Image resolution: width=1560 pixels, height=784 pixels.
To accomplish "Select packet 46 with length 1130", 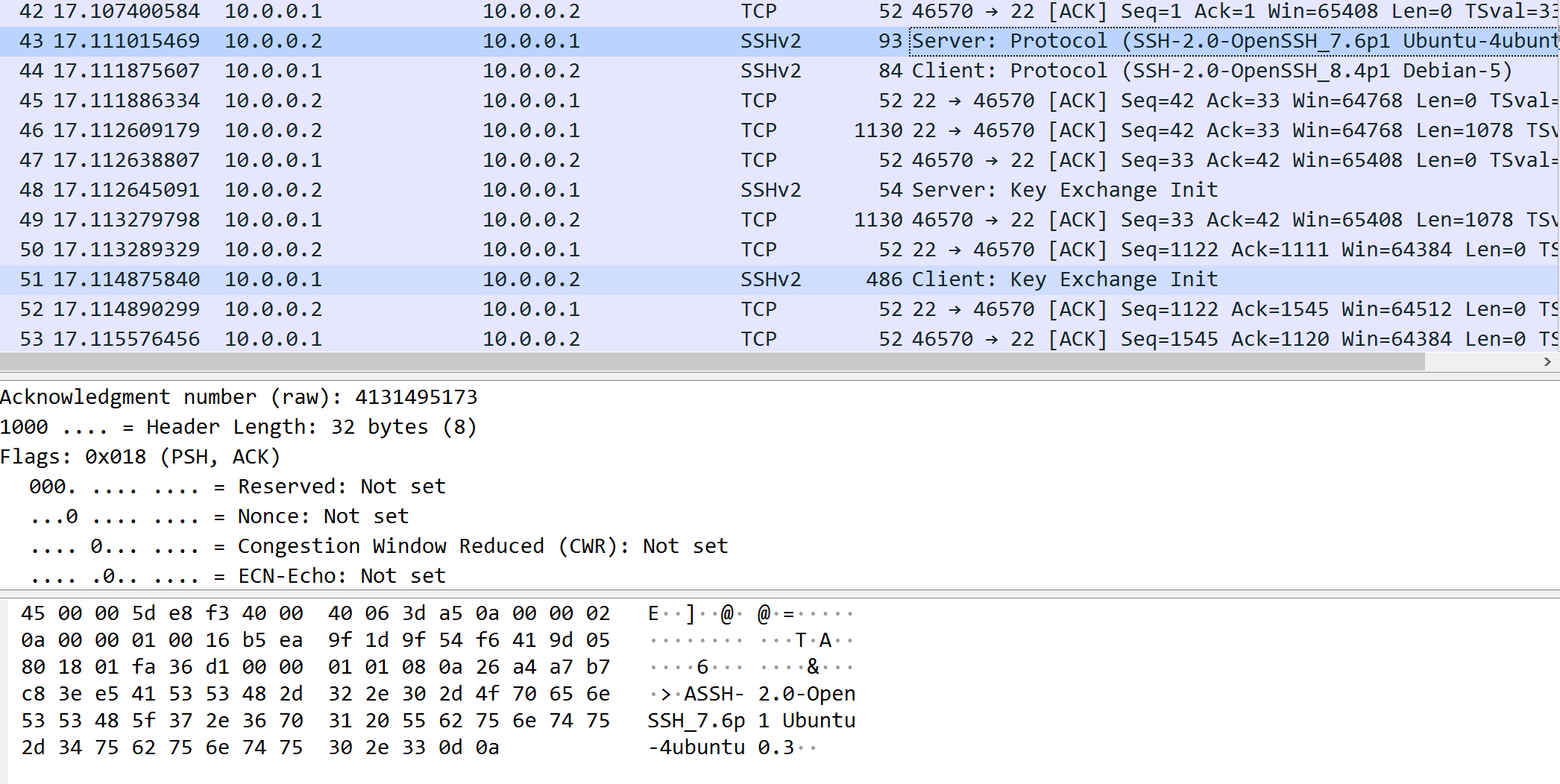I will pyautogui.click(x=779, y=130).
